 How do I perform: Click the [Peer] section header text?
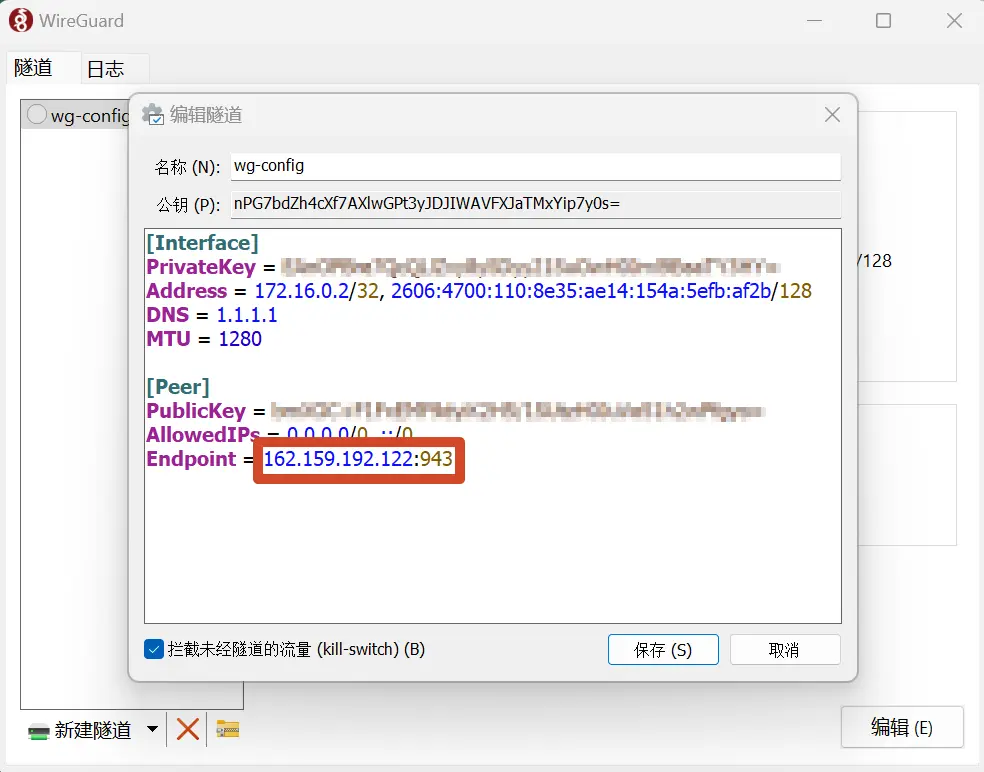(178, 387)
